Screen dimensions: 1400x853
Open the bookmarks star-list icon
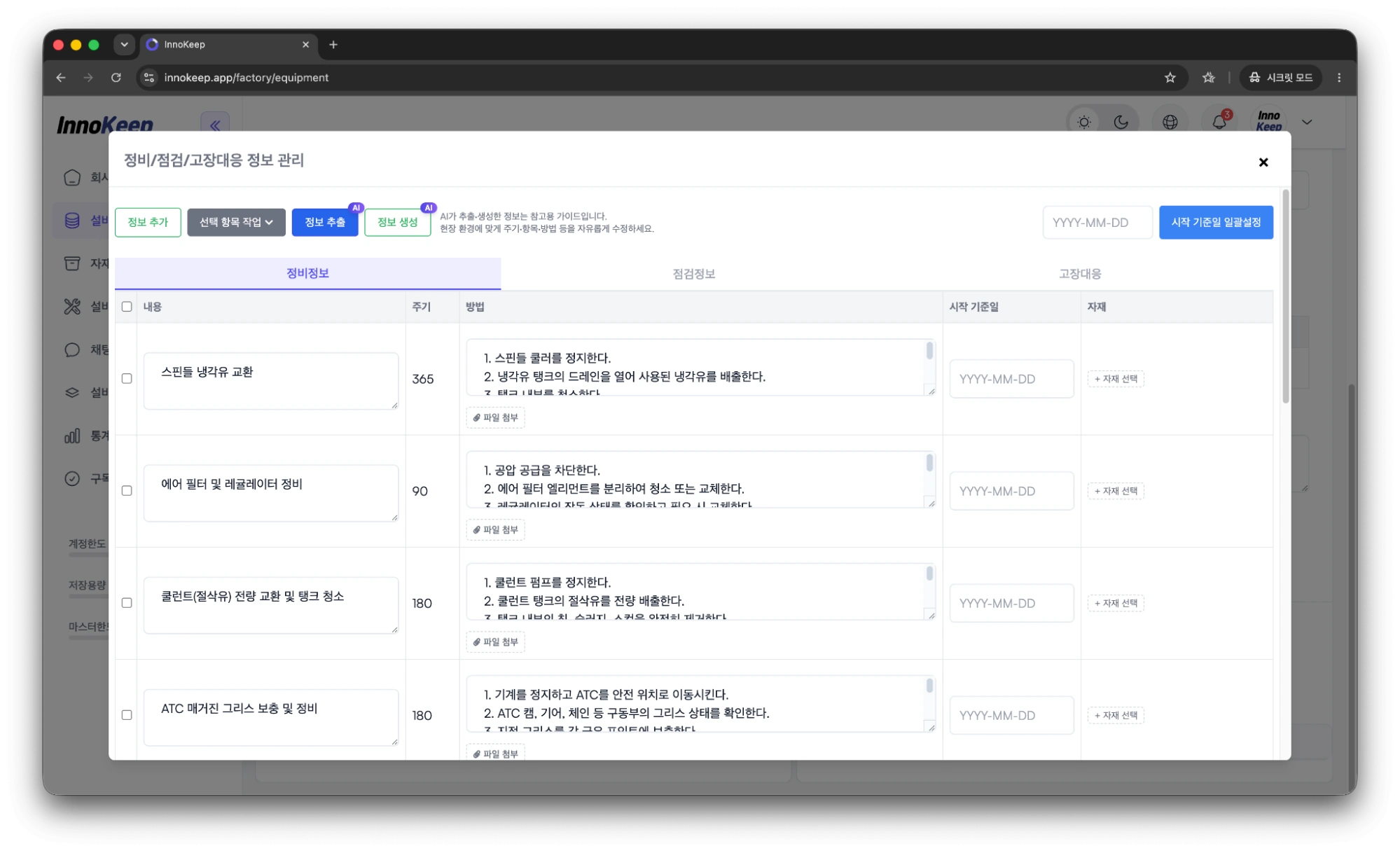[x=1208, y=78]
